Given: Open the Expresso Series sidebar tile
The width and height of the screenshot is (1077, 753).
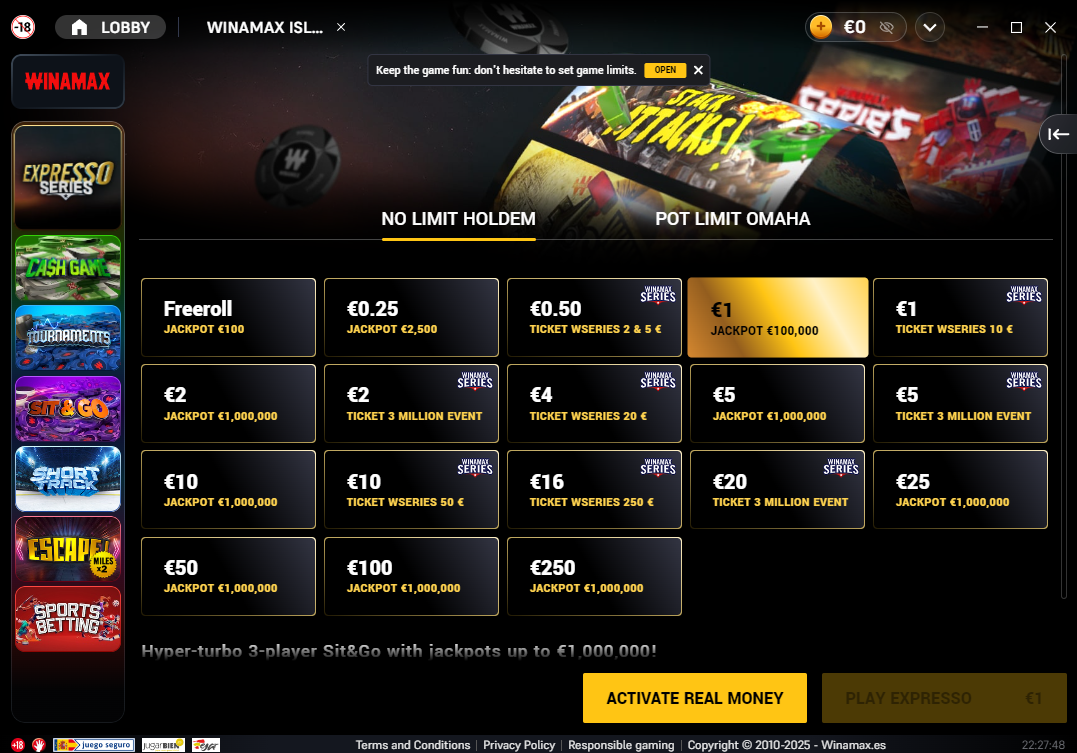Looking at the screenshot, I should point(68,177).
